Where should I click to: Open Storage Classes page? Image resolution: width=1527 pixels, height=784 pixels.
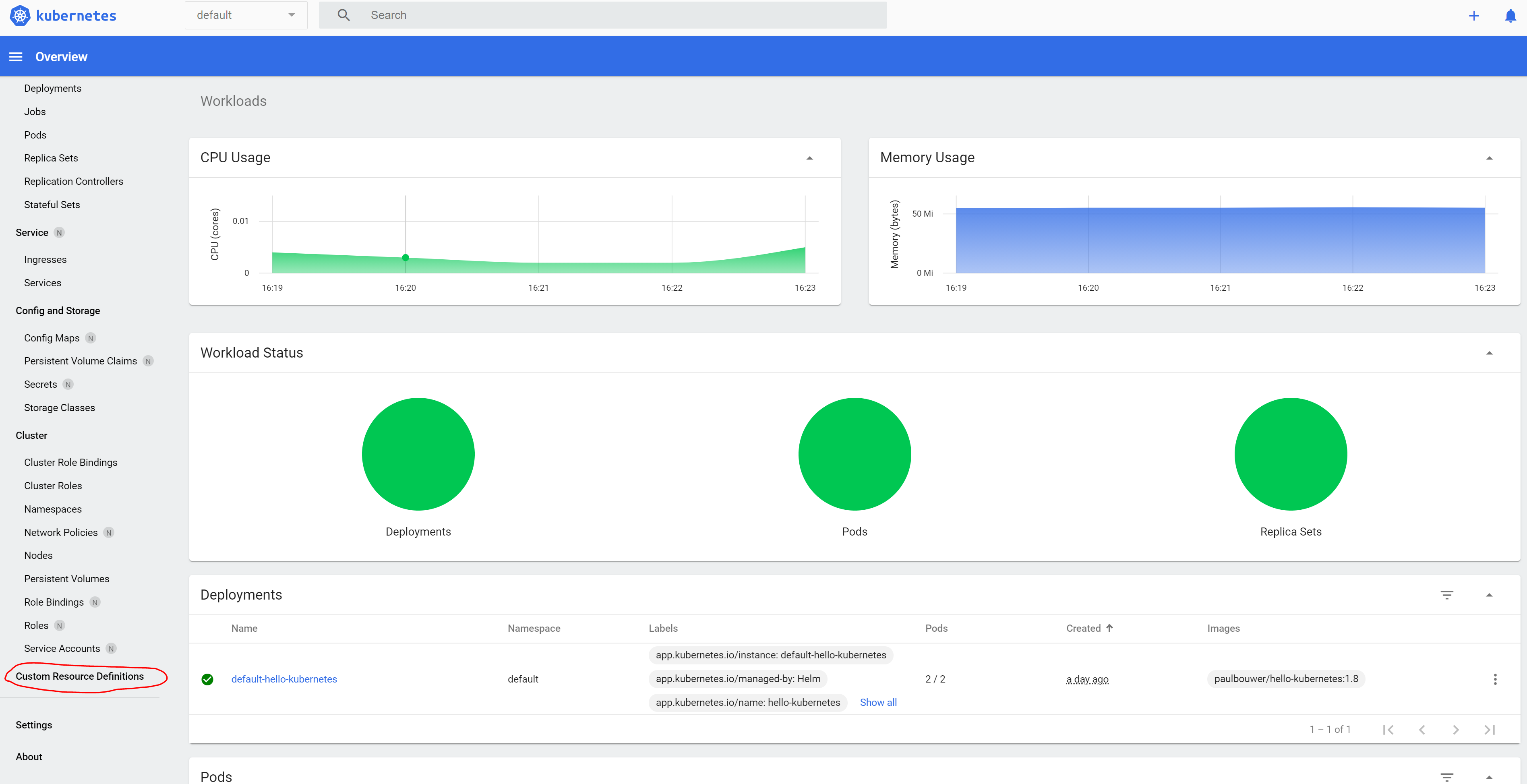[59, 408]
